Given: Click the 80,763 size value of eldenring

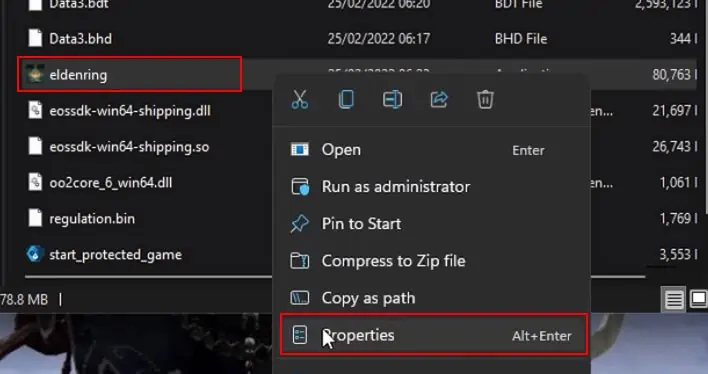Looking at the screenshot, I should 671,75.
